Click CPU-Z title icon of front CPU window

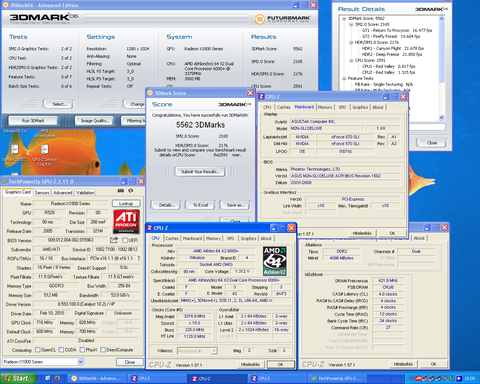150,228
